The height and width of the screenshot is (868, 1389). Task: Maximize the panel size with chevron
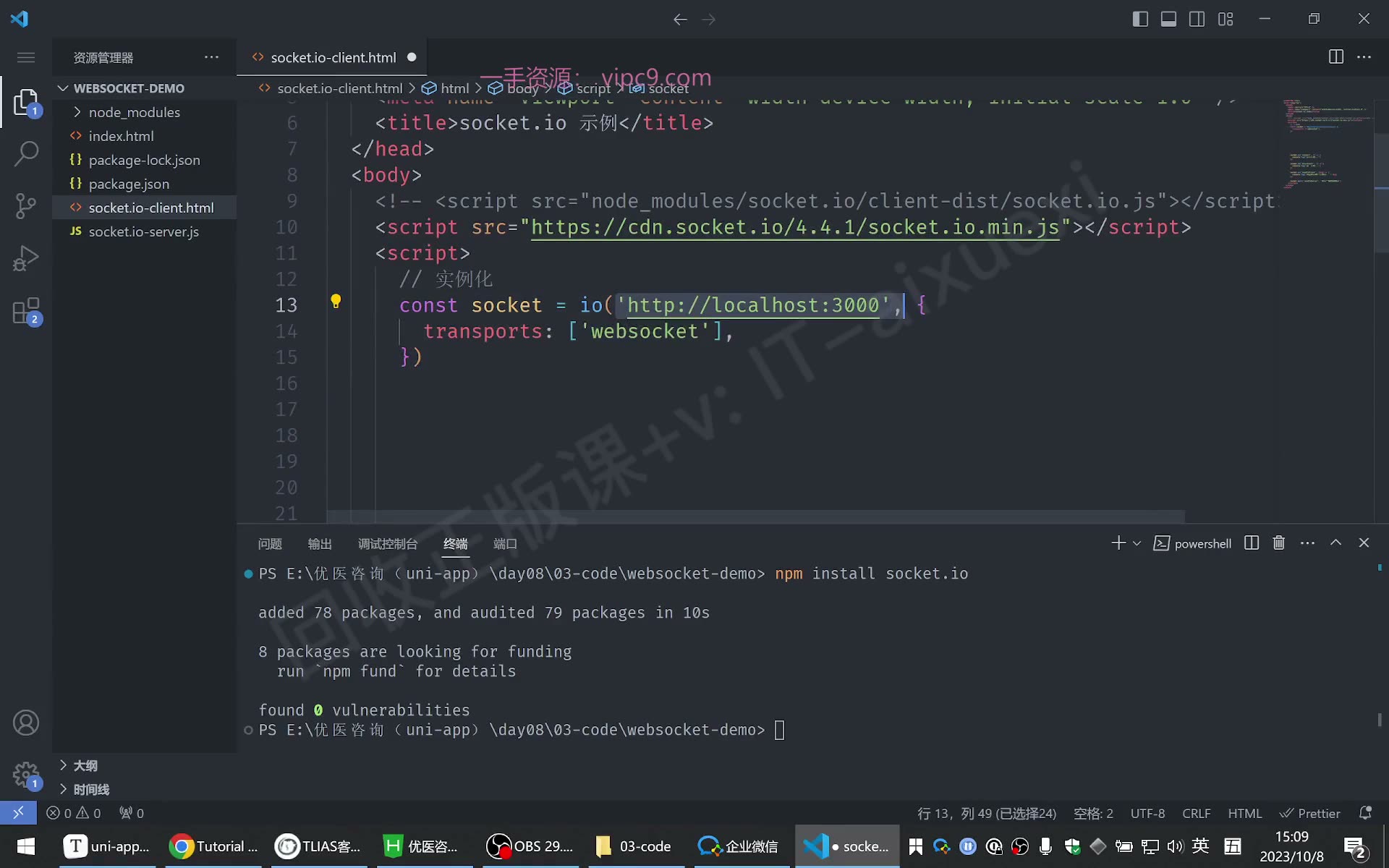(1336, 542)
